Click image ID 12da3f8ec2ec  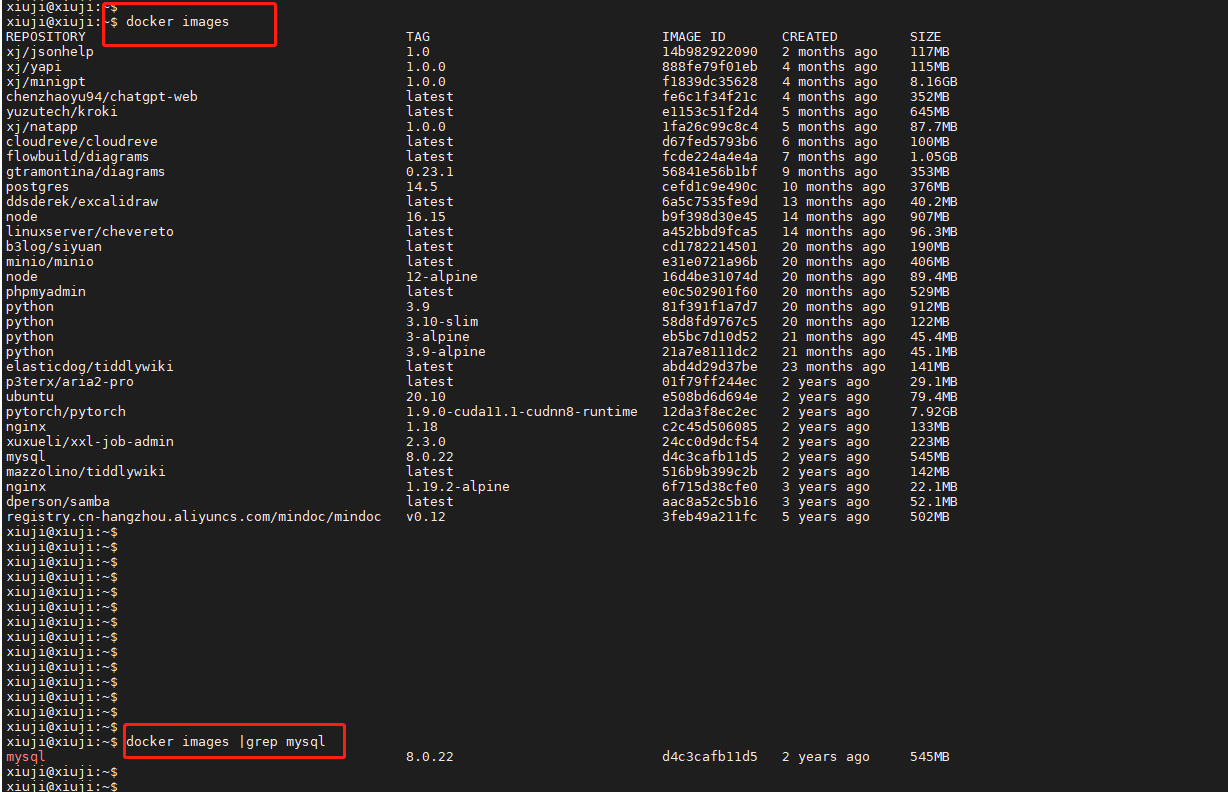pyautogui.click(x=710, y=411)
